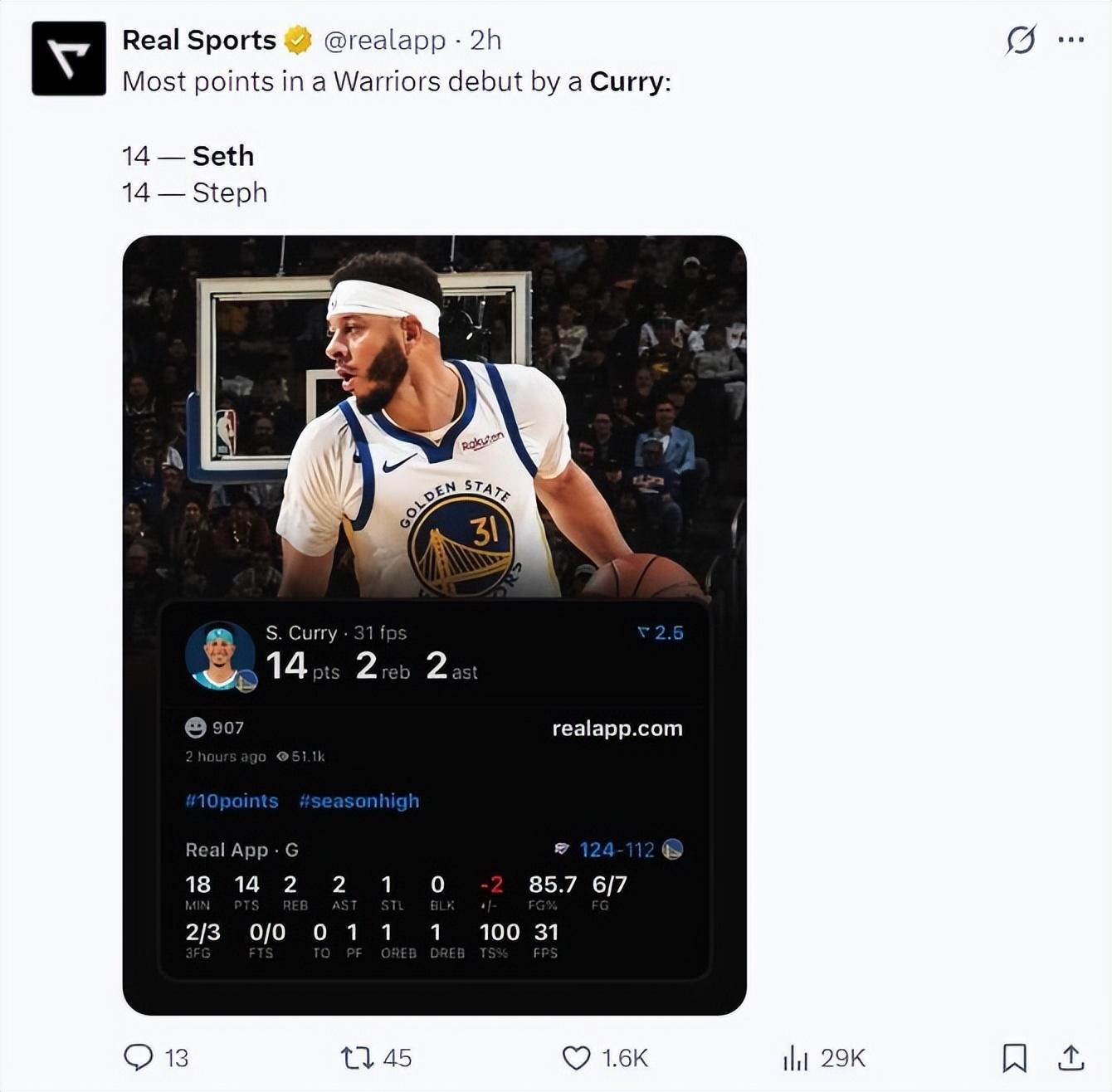Repost the tweet with the retweet icon

coord(358,1057)
